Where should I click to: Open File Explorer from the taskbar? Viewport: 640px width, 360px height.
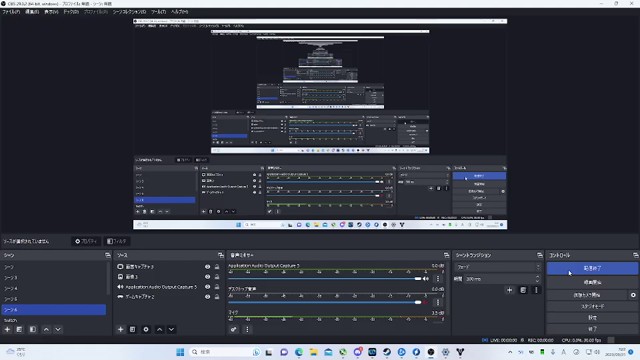point(313,352)
